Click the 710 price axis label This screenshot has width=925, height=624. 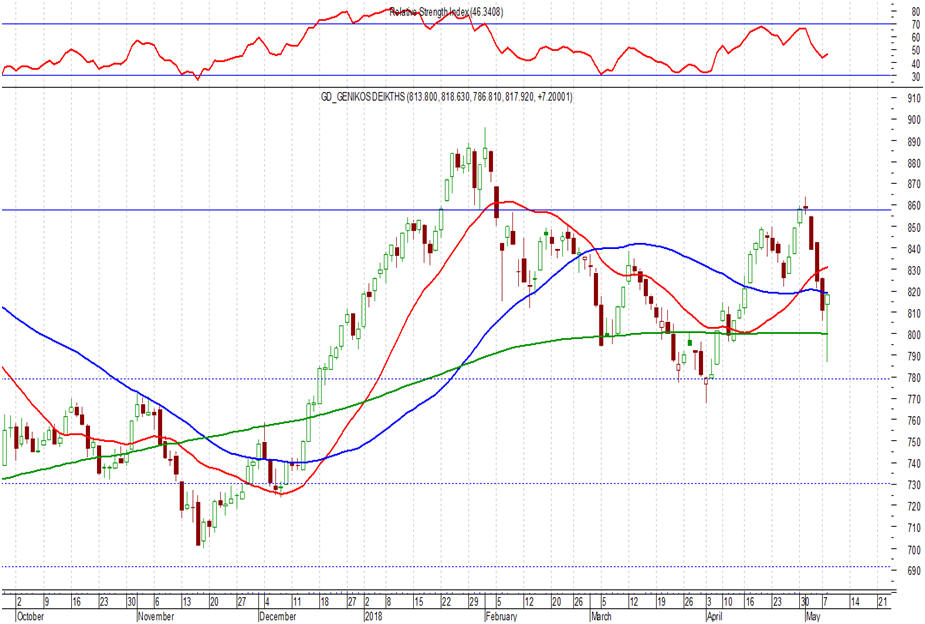[x=915, y=528]
